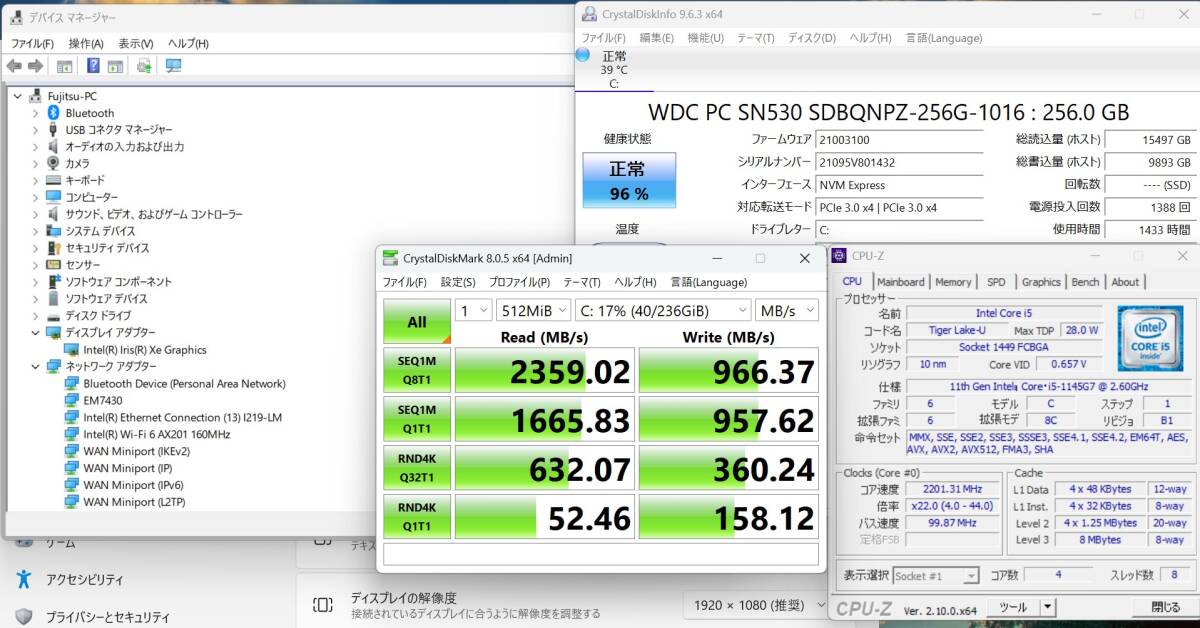Run the SEQ1M Q8T1 test button
The height and width of the screenshot is (628, 1200).
417,370
